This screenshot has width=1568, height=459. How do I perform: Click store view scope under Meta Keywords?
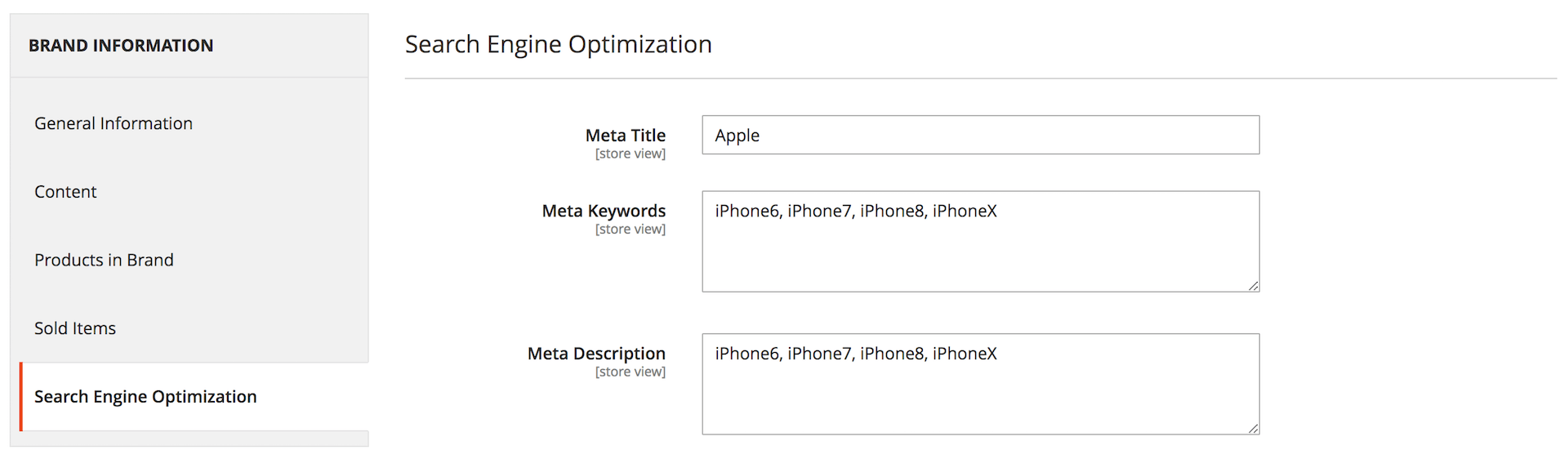[630, 229]
